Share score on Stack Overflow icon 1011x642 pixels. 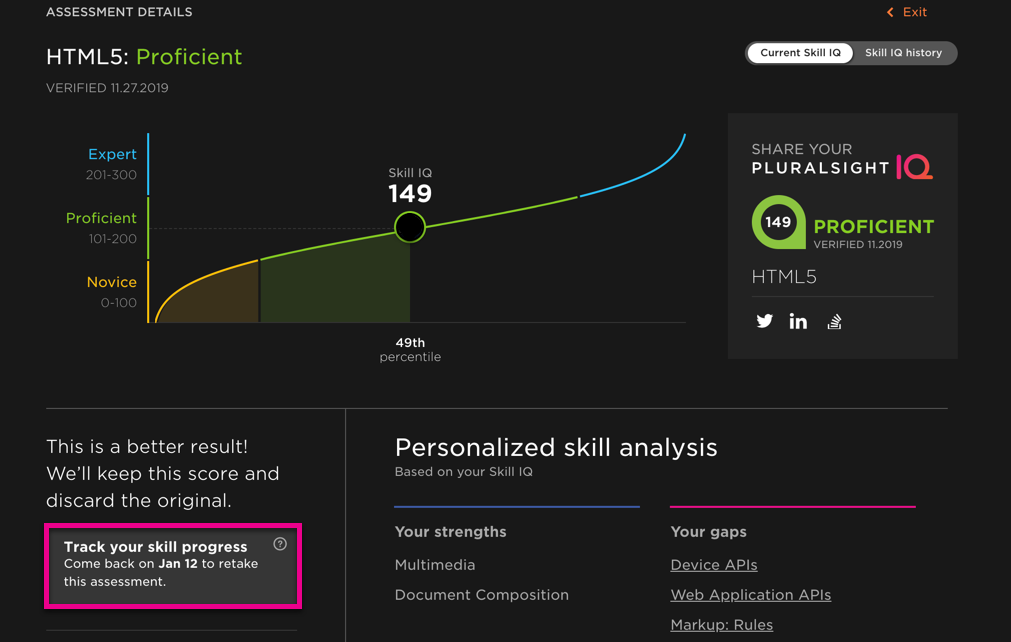point(834,321)
